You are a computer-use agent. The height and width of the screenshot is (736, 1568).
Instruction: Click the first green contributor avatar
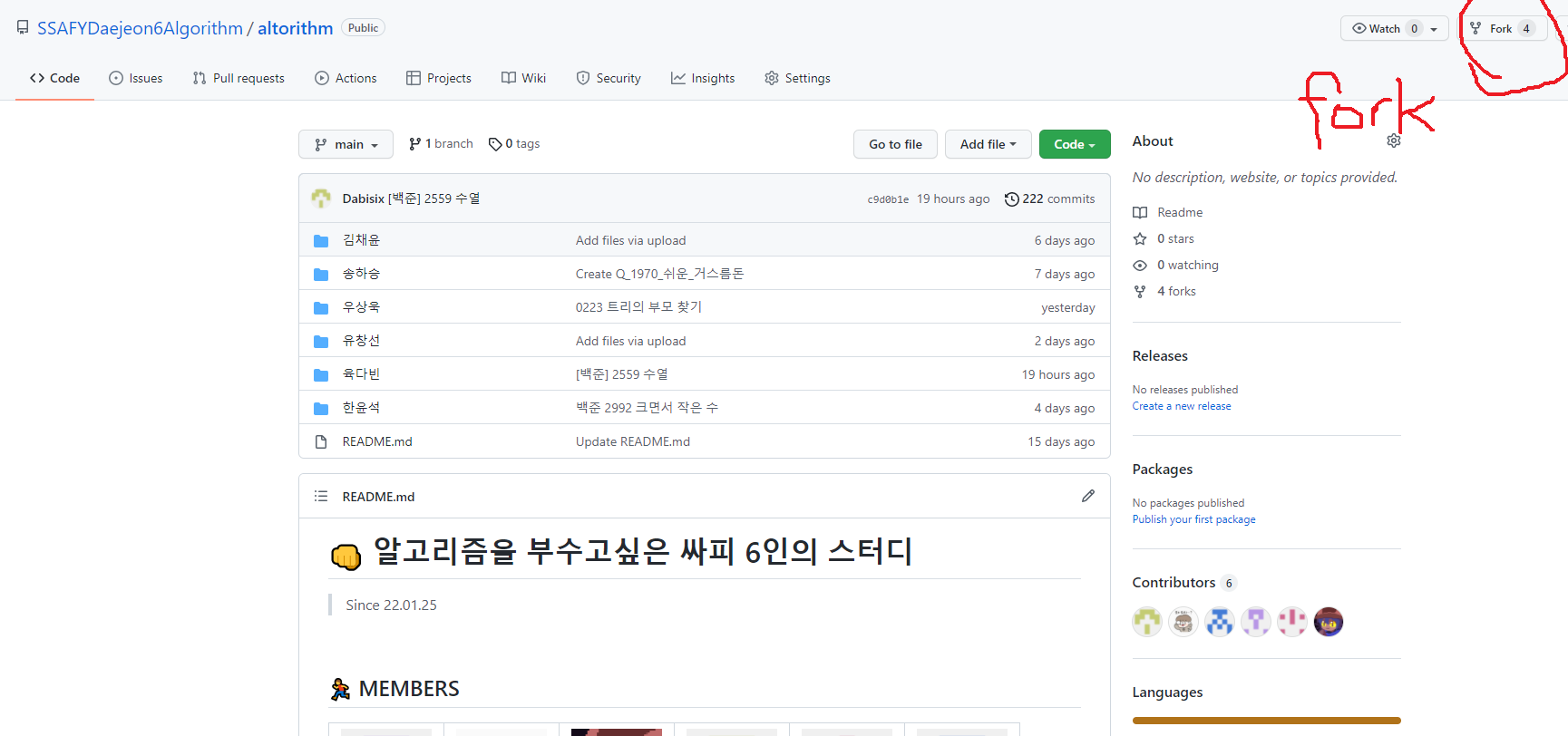pos(1147,622)
